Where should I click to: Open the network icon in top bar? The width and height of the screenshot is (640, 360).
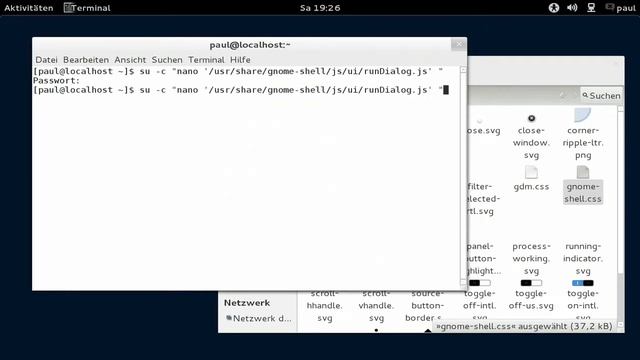pos(591,8)
